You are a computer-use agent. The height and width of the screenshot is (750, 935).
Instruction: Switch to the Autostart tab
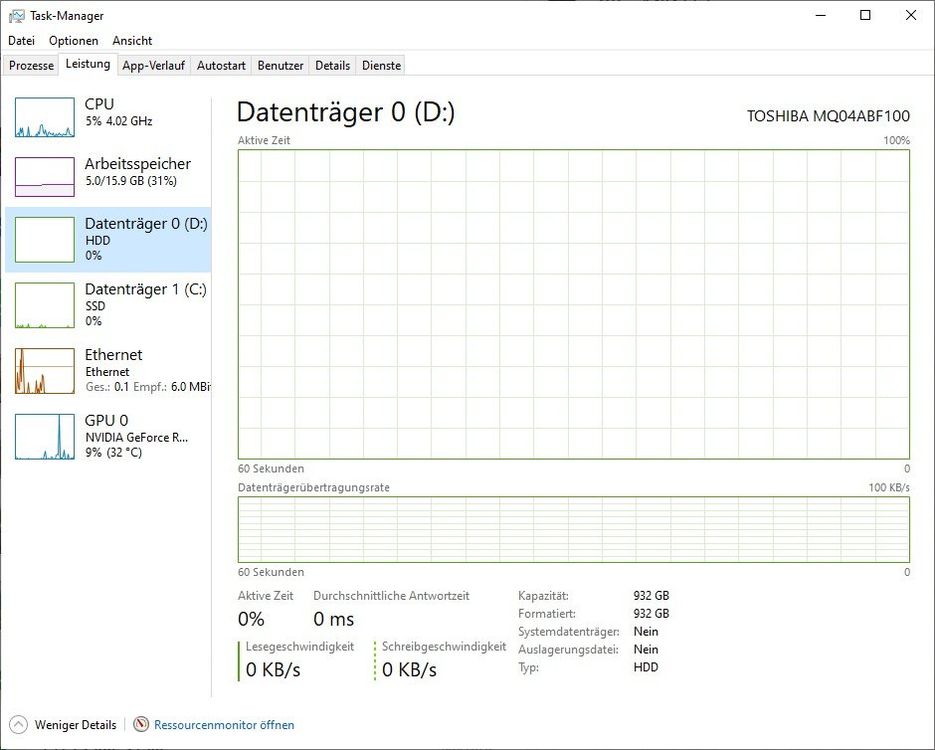pos(221,66)
